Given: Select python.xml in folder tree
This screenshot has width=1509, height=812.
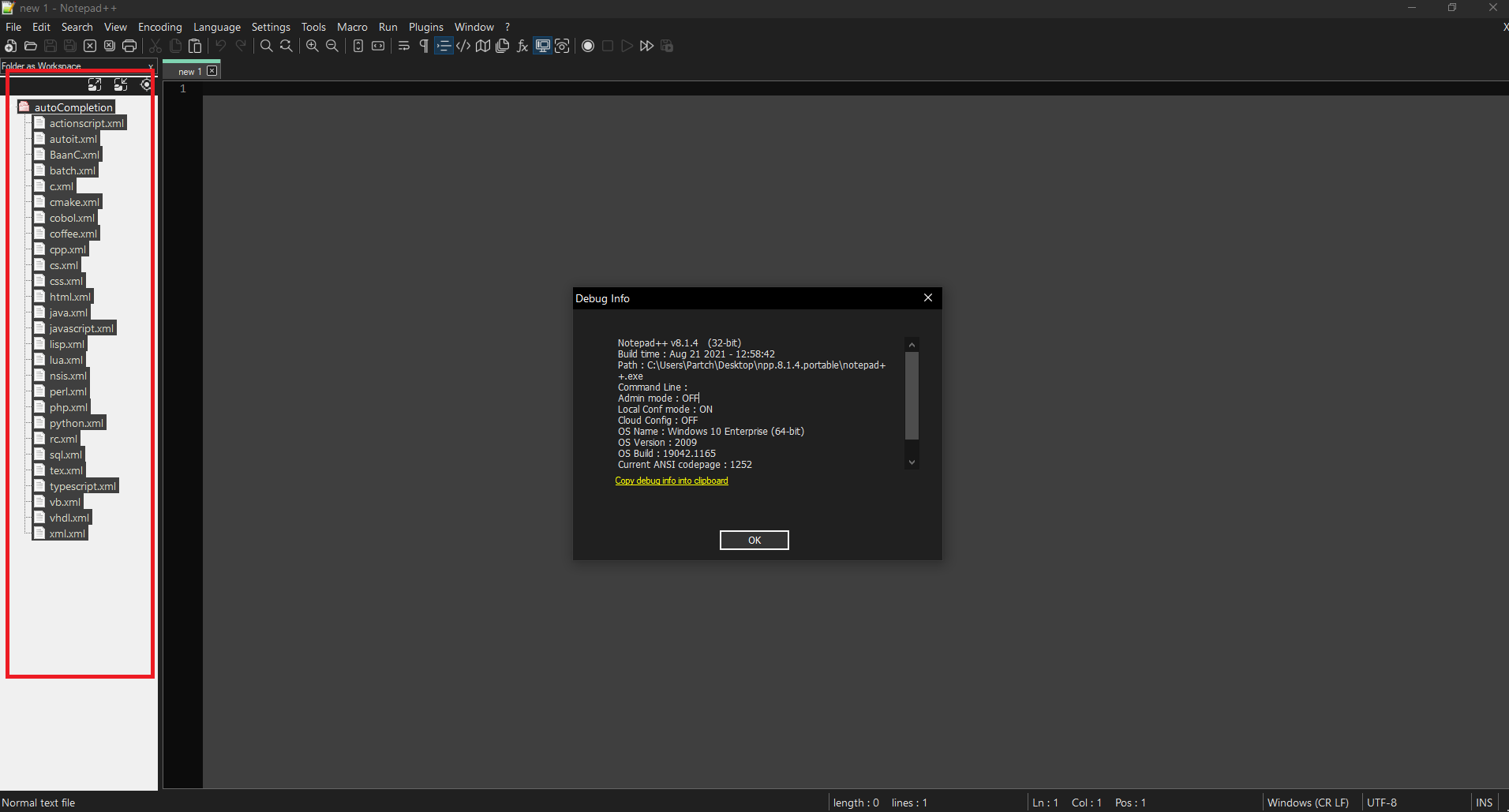Looking at the screenshot, I should (77, 423).
